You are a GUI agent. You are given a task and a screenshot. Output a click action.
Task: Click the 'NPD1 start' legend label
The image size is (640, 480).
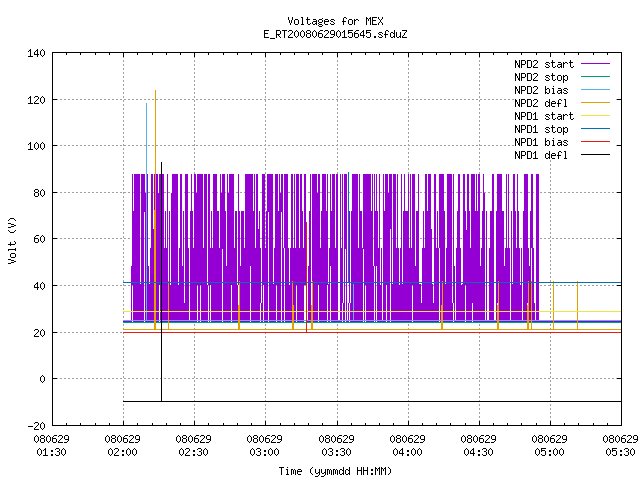(x=544, y=116)
